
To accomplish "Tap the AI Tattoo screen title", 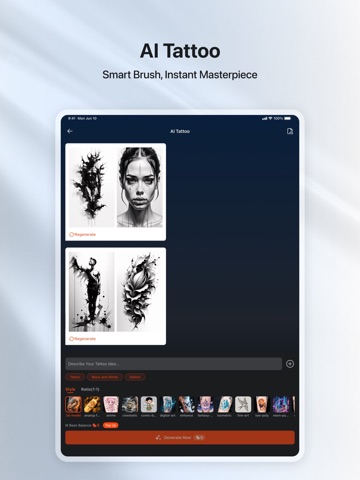I will coord(180,131).
